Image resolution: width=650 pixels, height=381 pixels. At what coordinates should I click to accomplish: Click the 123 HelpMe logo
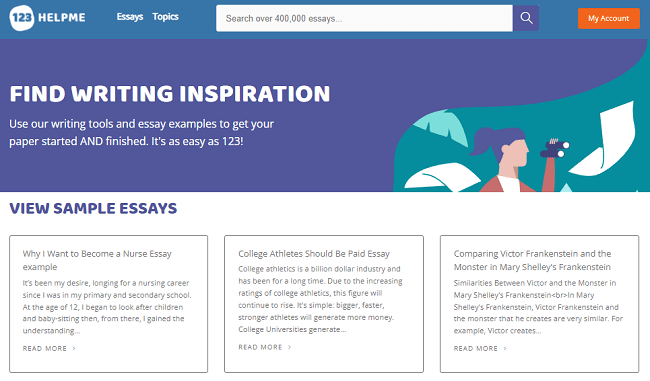pyautogui.click(x=47, y=18)
